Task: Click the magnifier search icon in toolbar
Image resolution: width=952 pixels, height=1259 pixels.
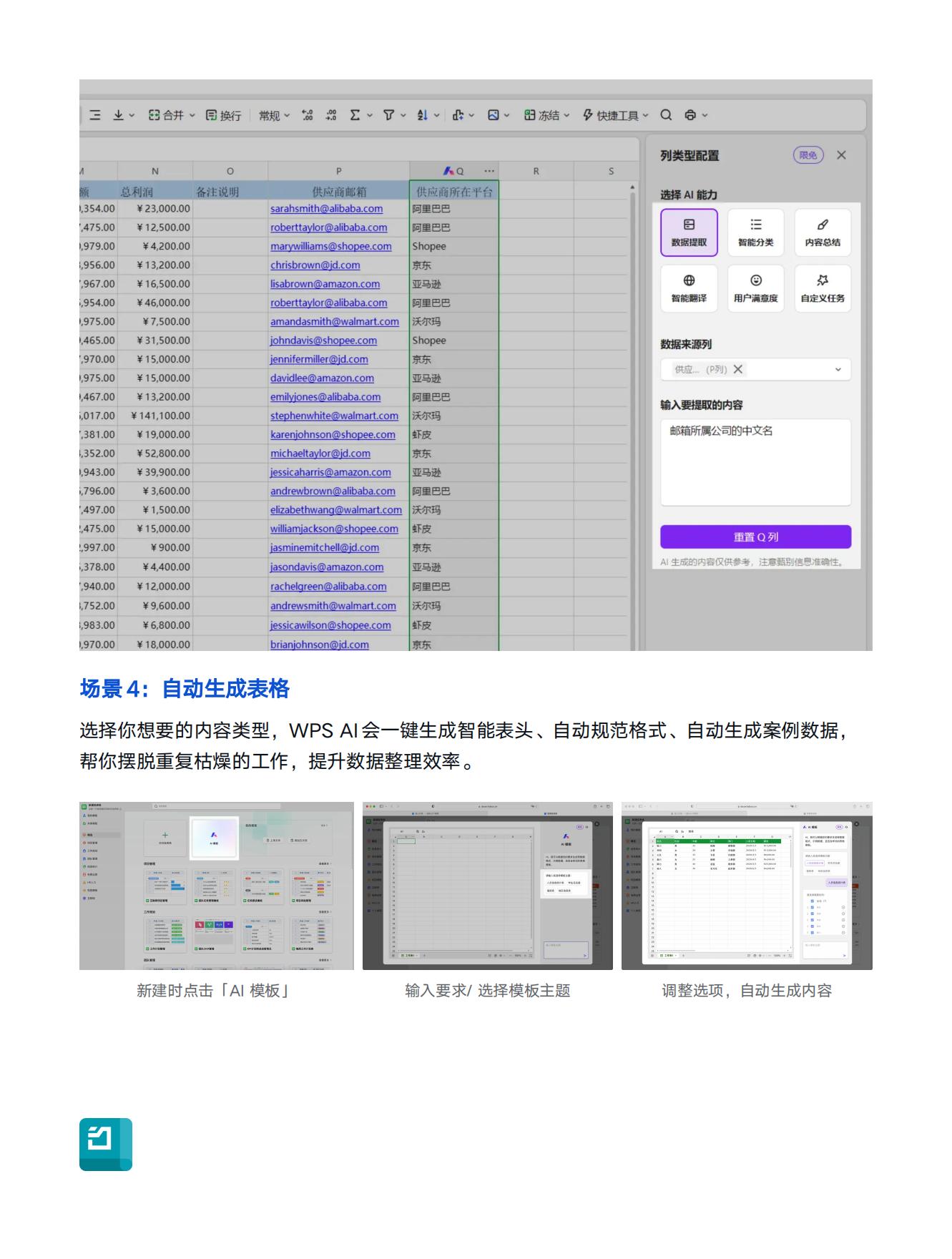Action: tap(666, 115)
